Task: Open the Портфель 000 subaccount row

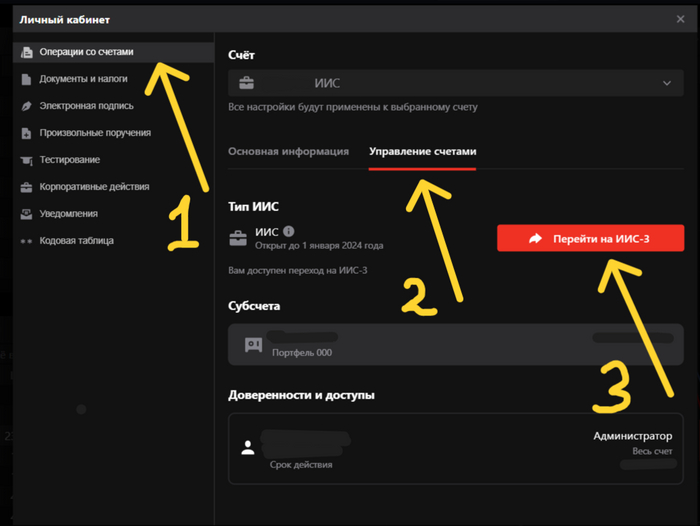Action: (x=456, y=345)
